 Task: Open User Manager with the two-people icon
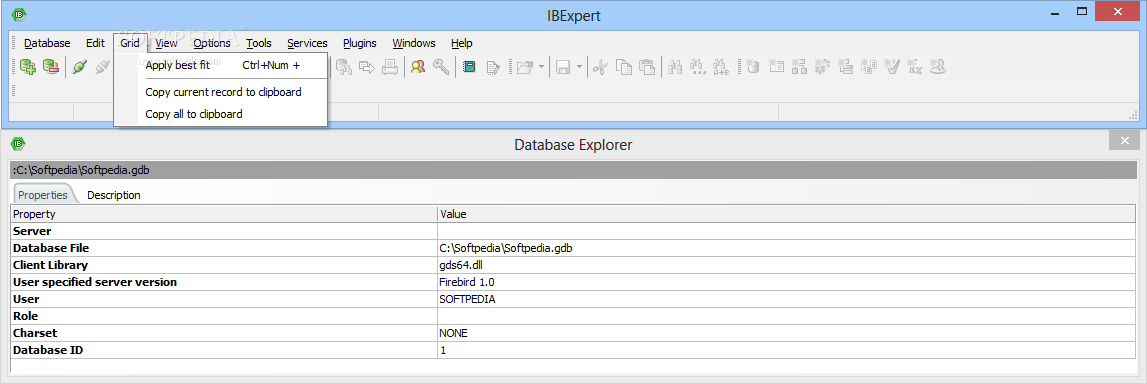[418, 67]
